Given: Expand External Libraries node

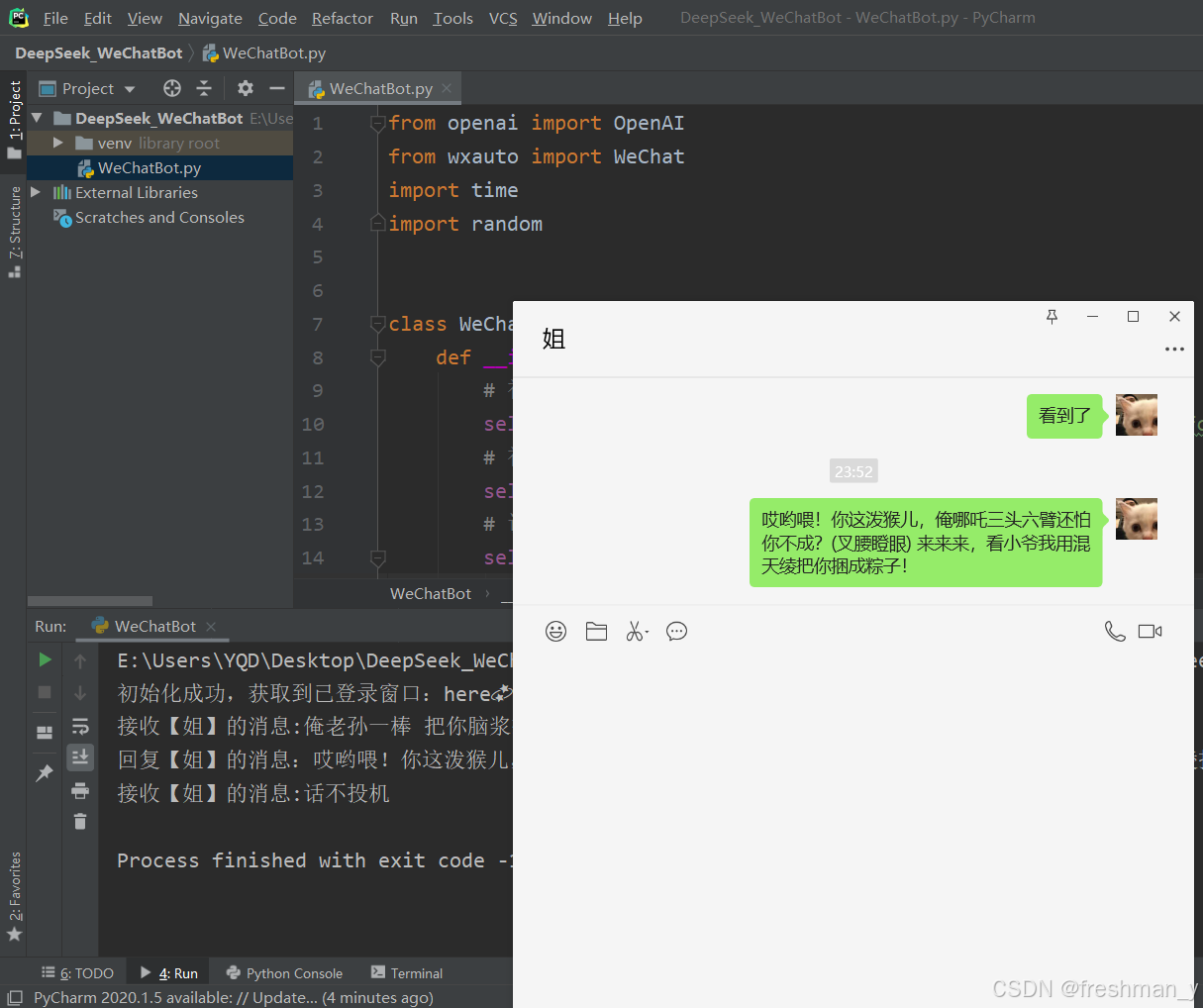Looking at the screenshot, I should tap(37, 192).
